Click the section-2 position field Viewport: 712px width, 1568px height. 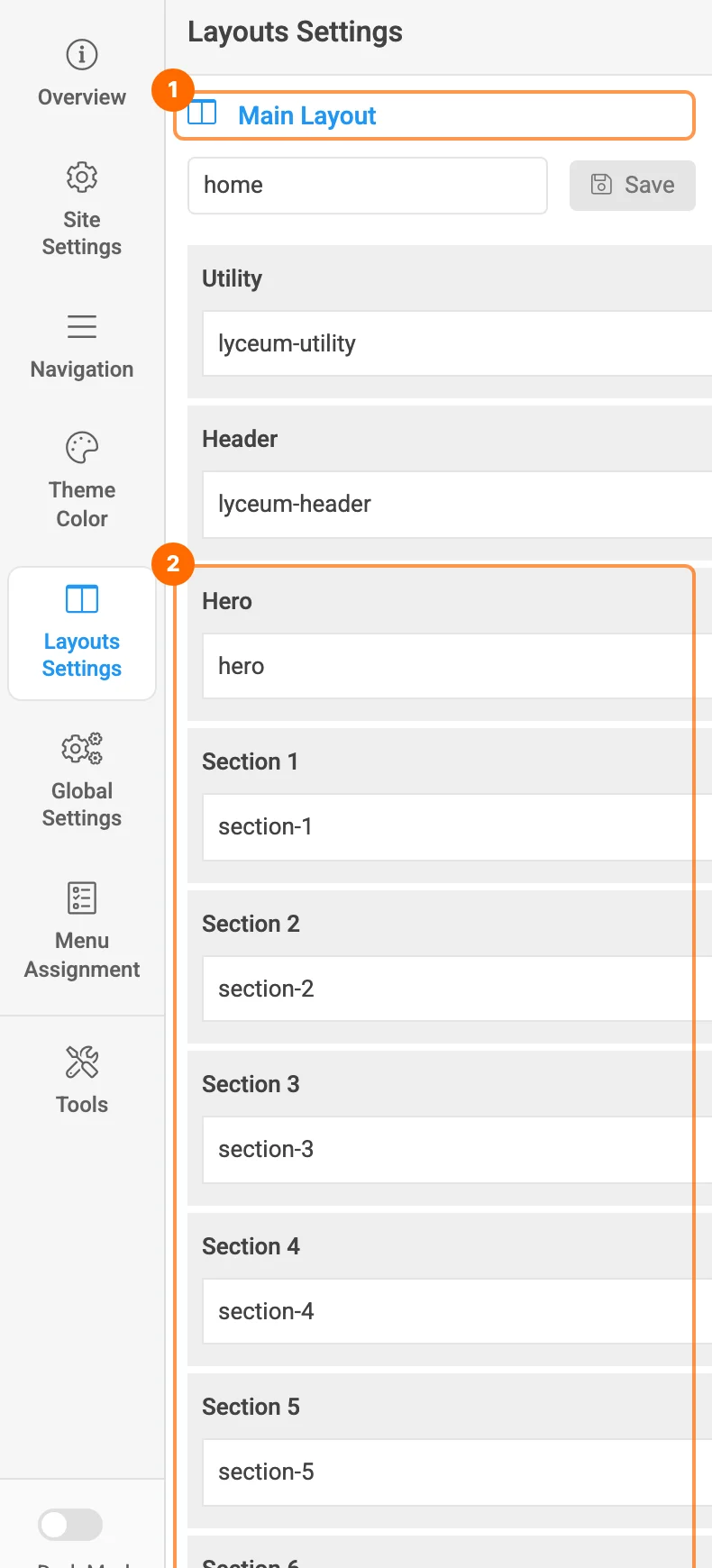[457, 989]
